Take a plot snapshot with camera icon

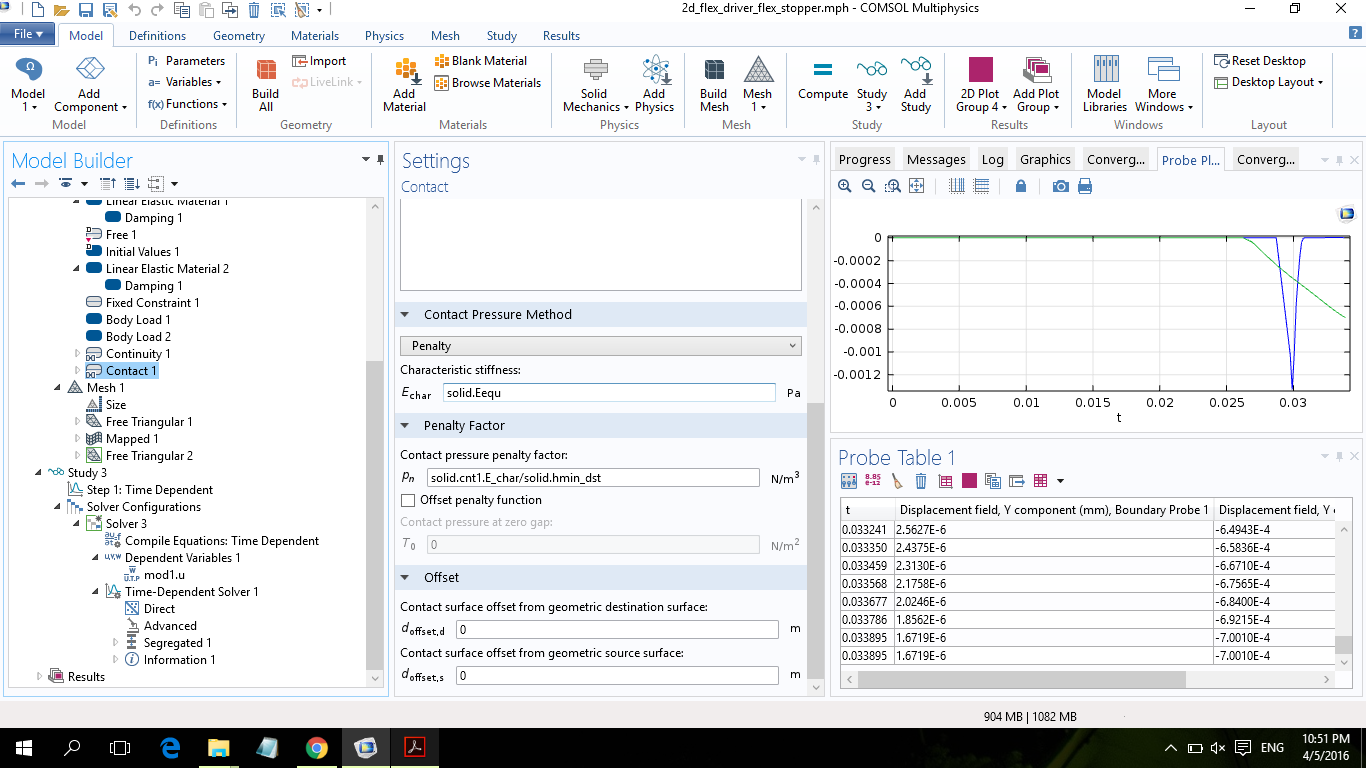1060,186
